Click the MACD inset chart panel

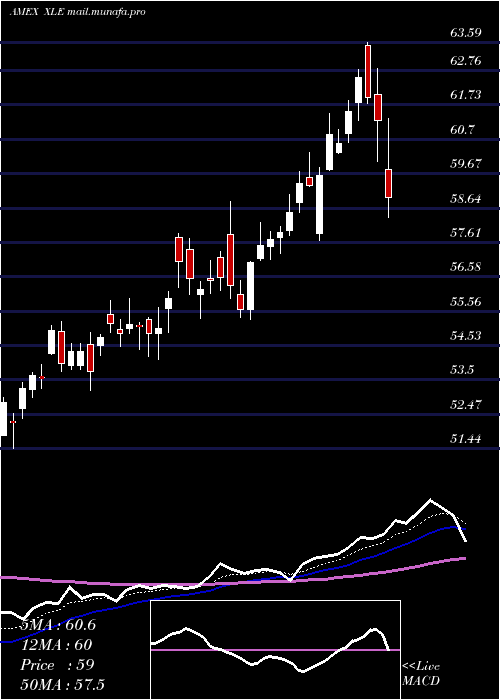tap(275, 650)
